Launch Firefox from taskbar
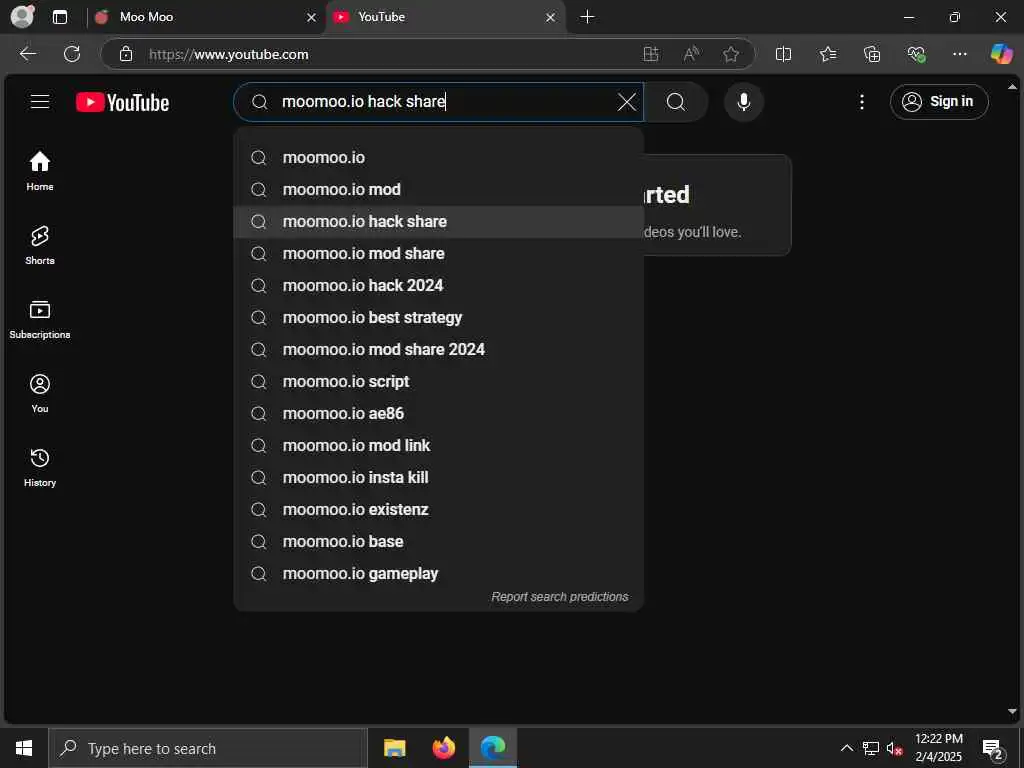Screen dimensions: 1024x768 tap(444, 748)
